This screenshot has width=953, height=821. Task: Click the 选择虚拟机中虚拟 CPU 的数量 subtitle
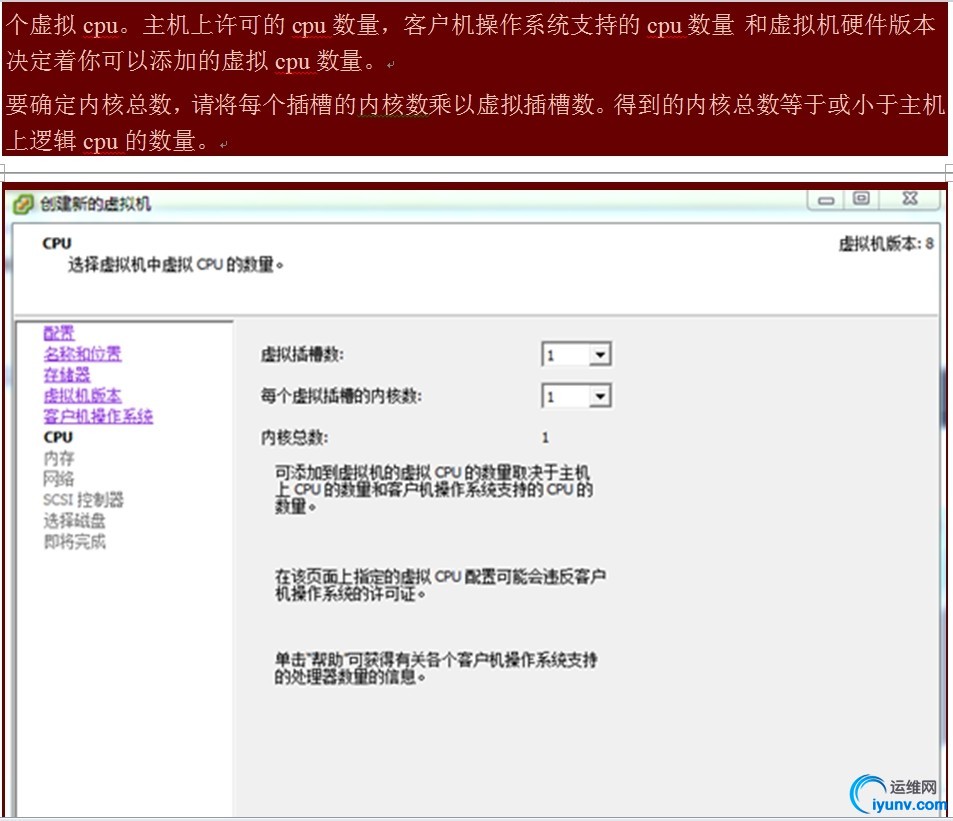[x=175, y=265]
